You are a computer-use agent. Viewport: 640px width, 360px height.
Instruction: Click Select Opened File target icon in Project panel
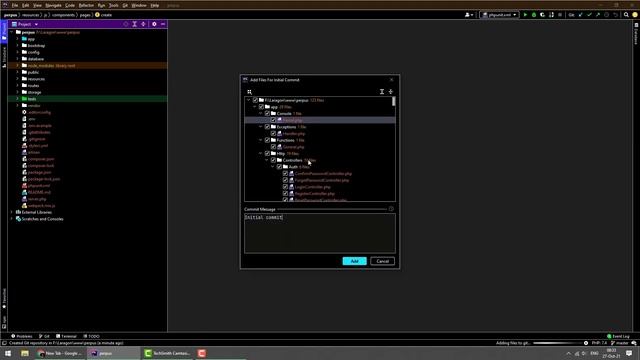[x=126, y=24]
